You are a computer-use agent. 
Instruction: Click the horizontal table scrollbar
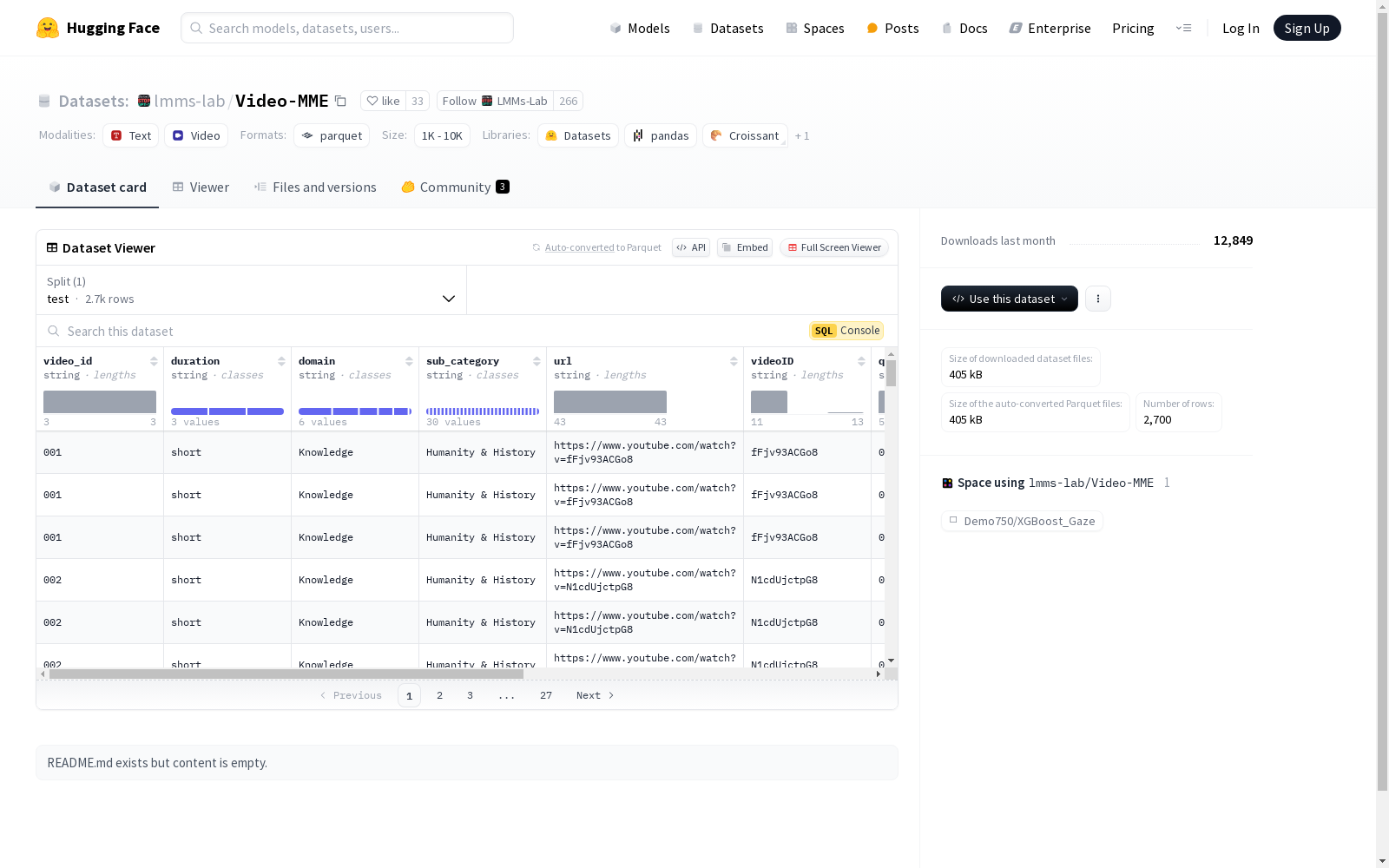click(x=286, y=674)
